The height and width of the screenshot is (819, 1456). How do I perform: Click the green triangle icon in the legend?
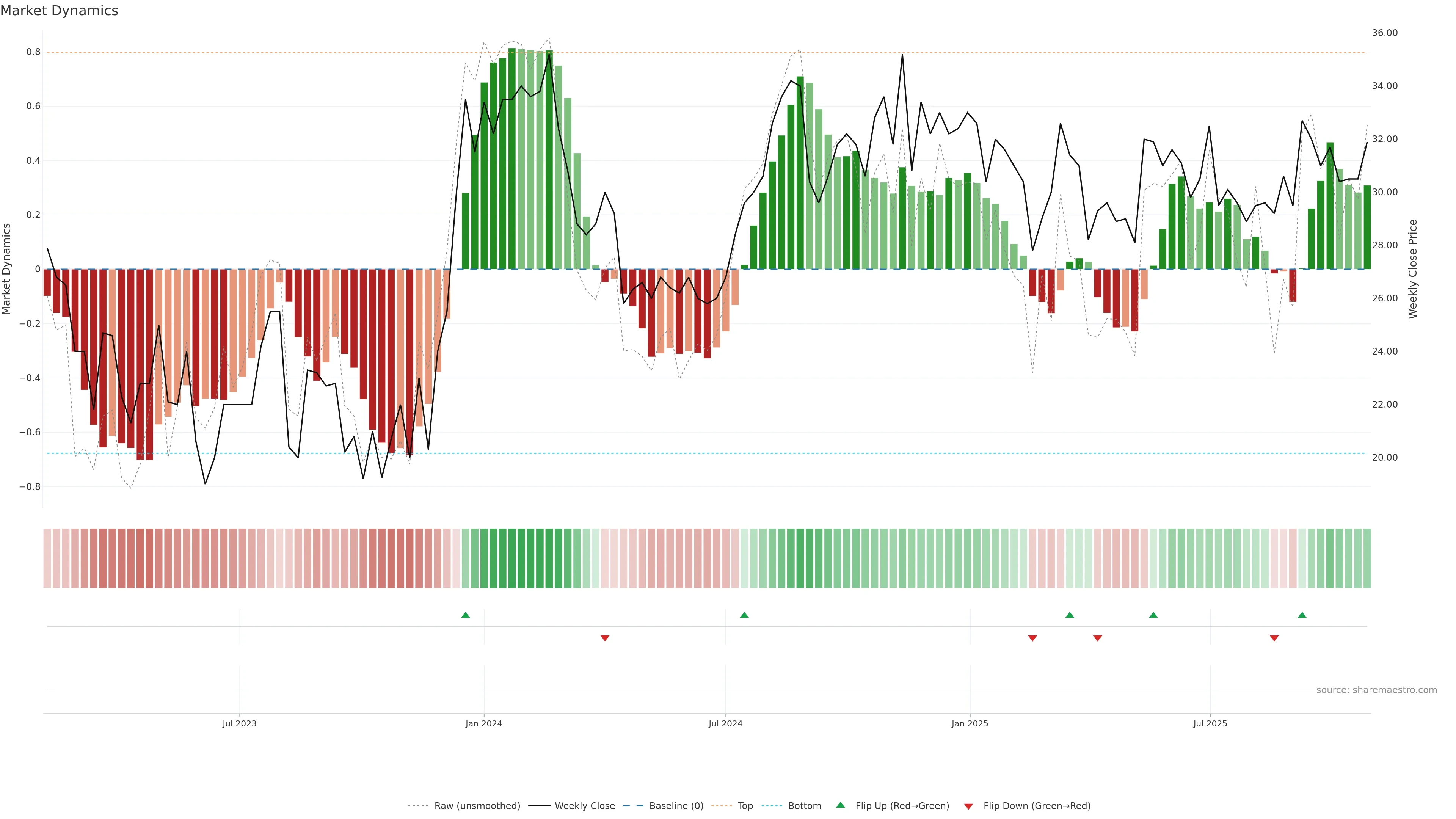[841, 805]
